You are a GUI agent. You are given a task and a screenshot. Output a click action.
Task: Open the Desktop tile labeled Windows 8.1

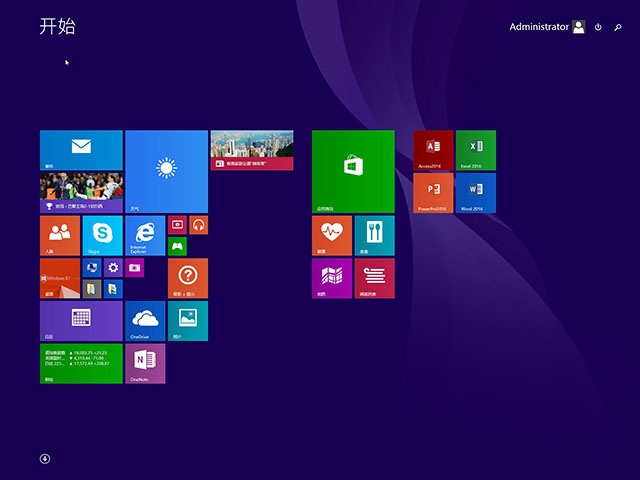click(x=60, y=278)
